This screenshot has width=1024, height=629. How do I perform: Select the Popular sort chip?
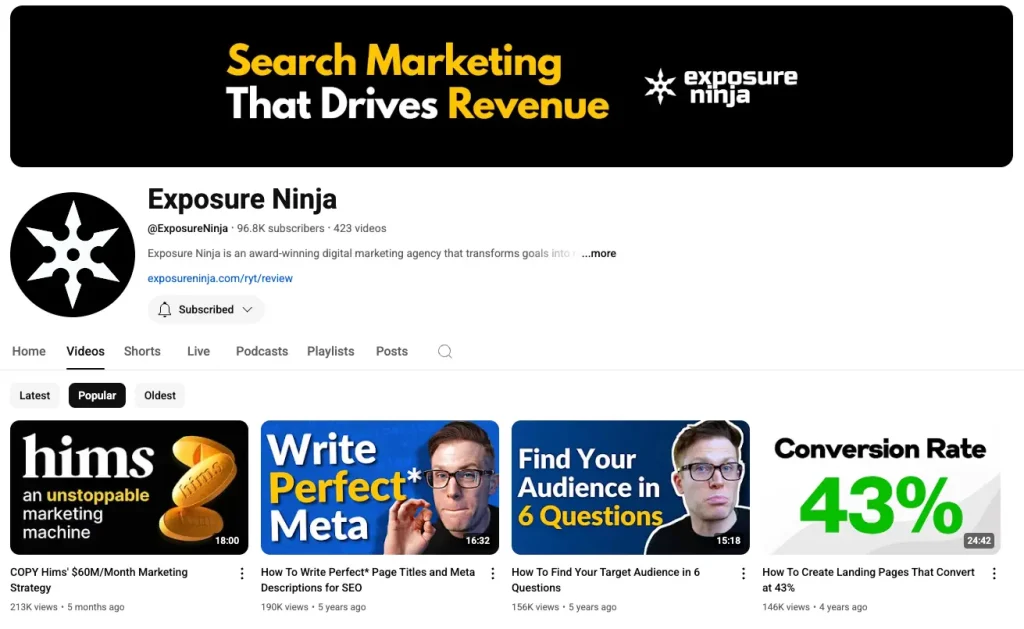[x=97, y=395]
